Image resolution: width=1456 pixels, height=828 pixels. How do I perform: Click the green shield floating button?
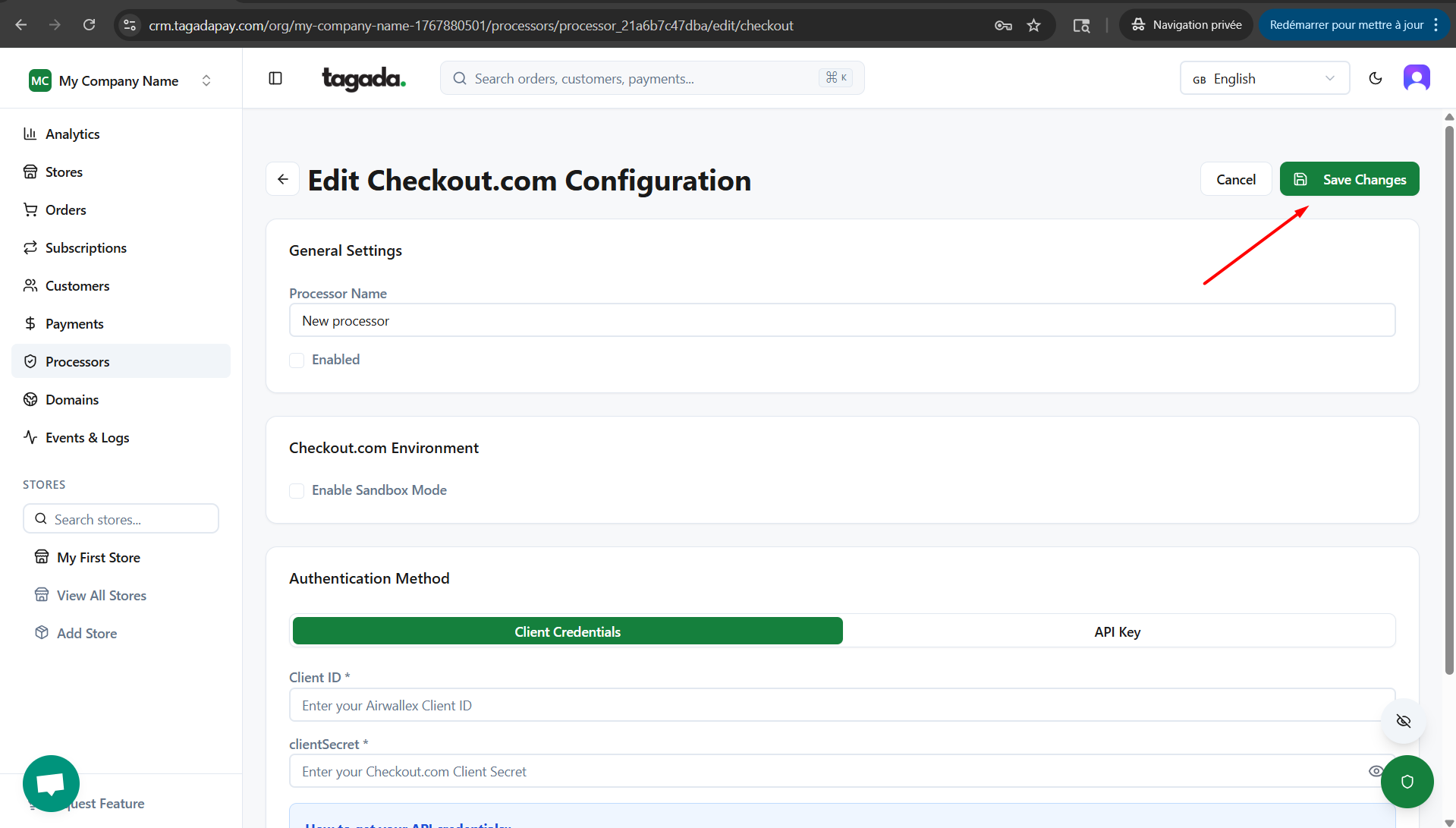click(1407, 781)
